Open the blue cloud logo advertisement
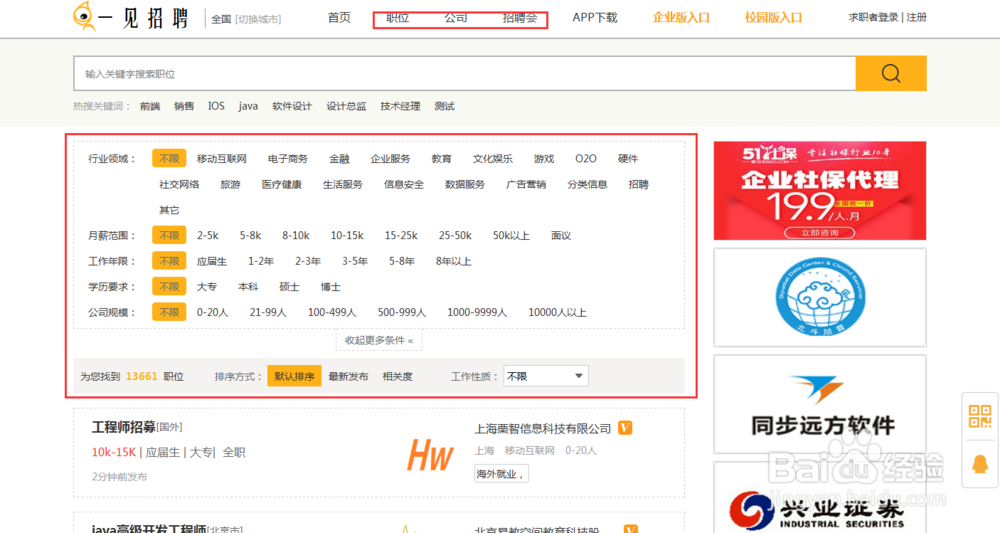Viewport: 1000px width, 533px height. (x=820, y=297)
